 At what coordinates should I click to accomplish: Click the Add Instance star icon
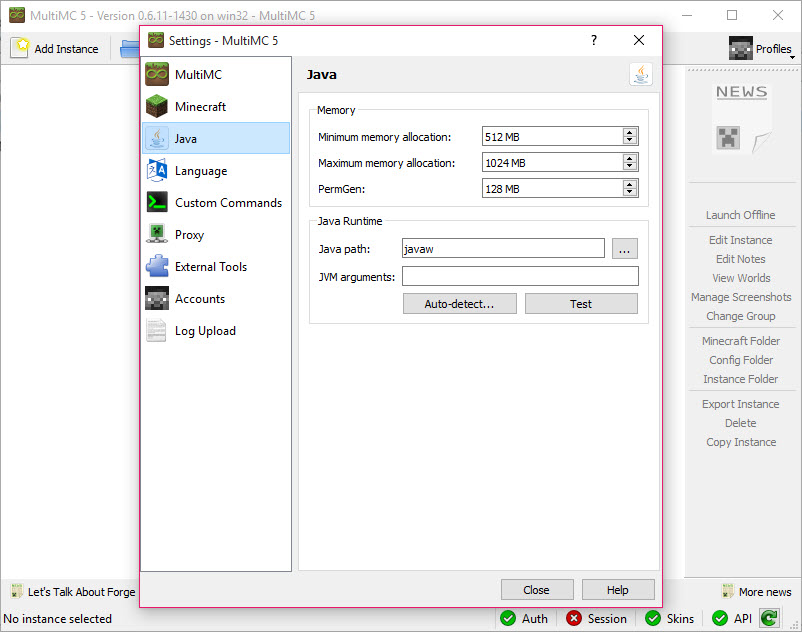(x=20, y=48)
